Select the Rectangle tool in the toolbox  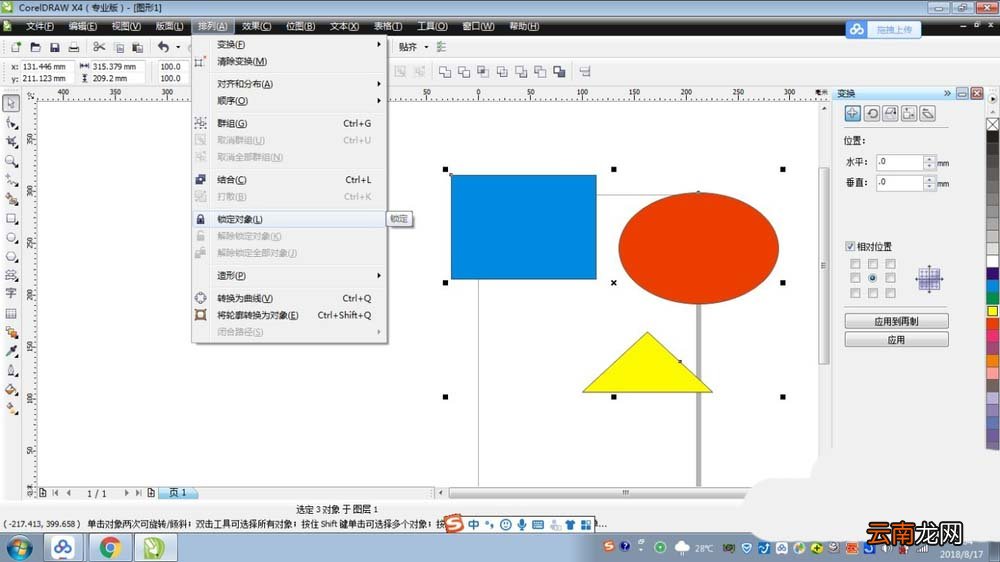tap(11, 218)
